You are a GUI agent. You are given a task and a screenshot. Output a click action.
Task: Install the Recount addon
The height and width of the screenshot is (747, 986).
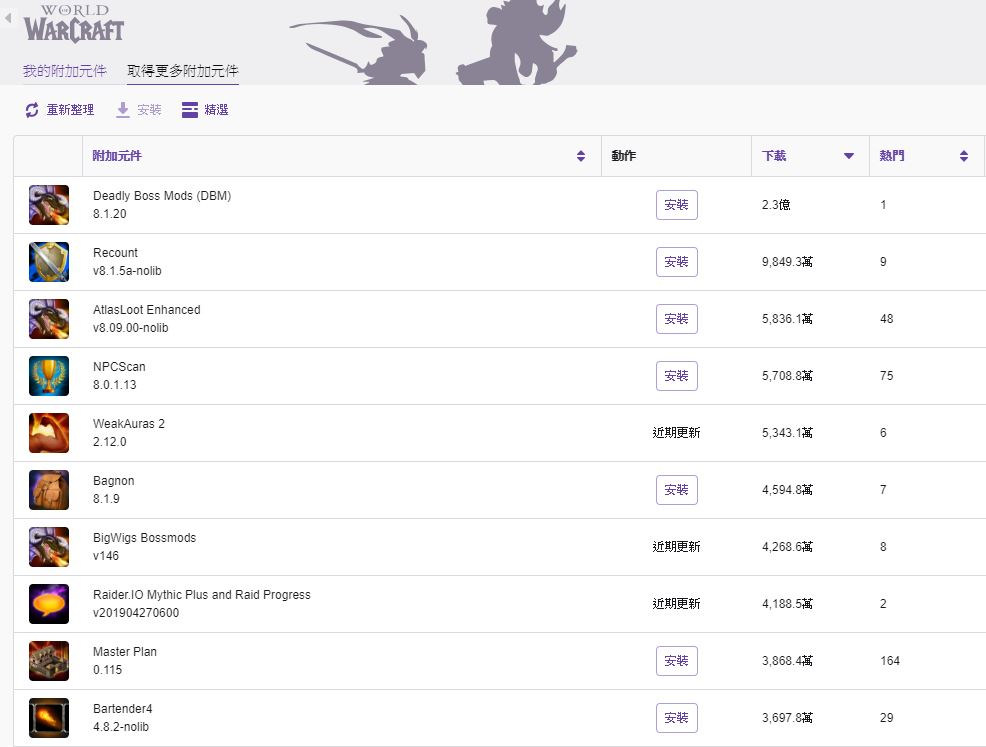677,262
